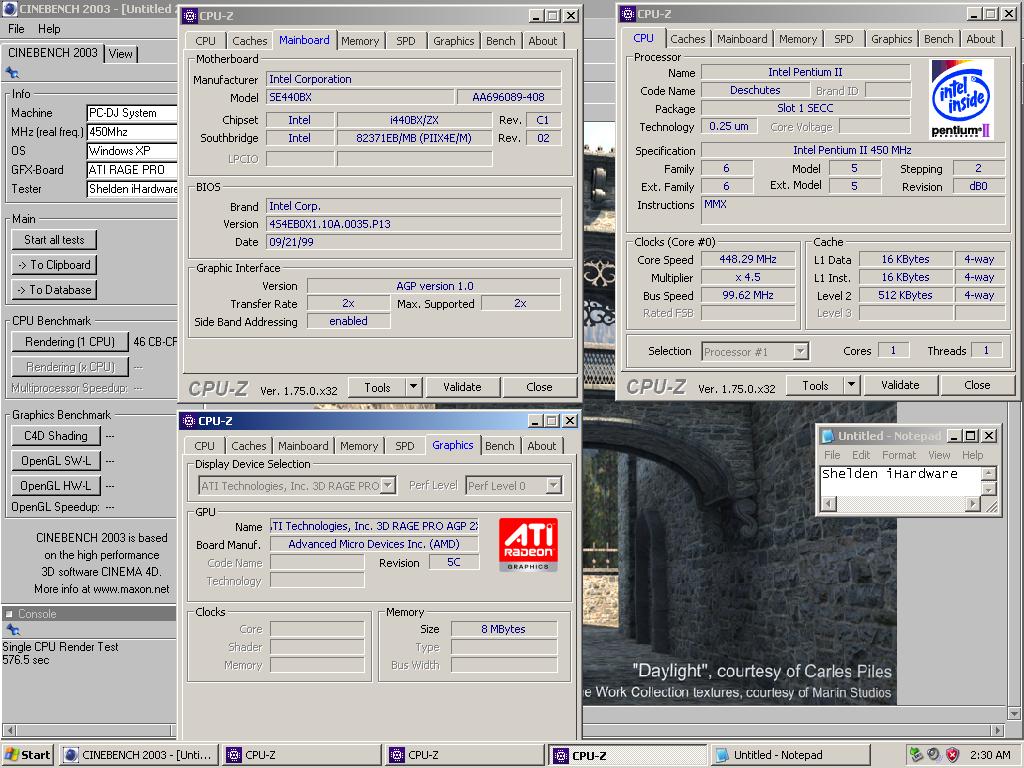Open the Cinebench File menu
The width and height of the screenshot is (1024, 768).
point(16,29)
